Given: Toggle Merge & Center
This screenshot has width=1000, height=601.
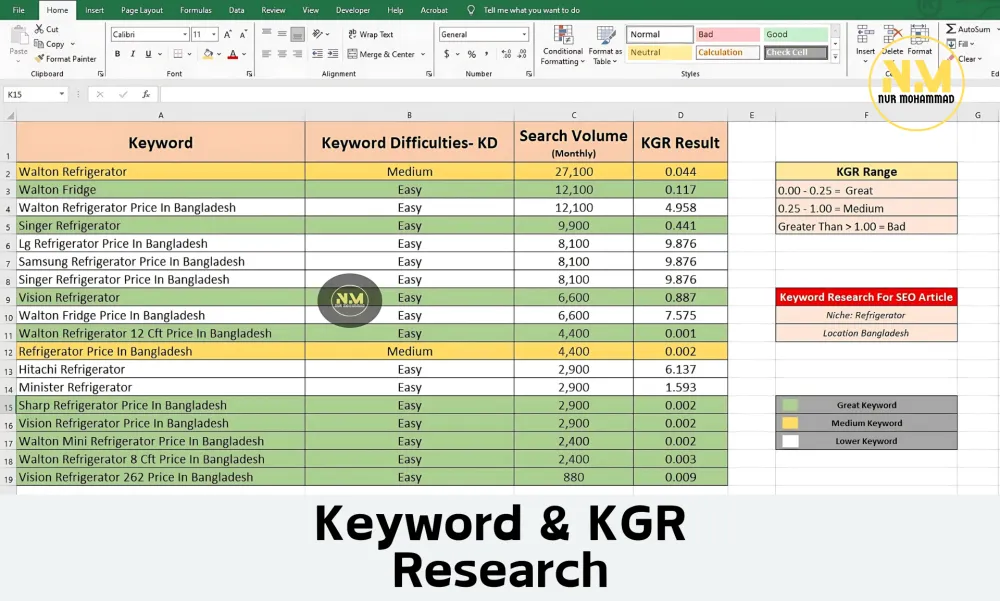Looking at the screenshot, I should 381,54.
